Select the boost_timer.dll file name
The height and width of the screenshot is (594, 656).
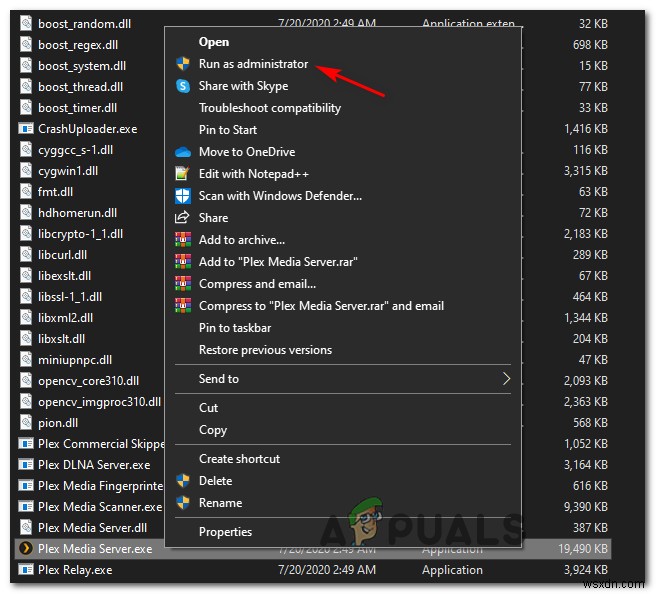coord(77,108)
